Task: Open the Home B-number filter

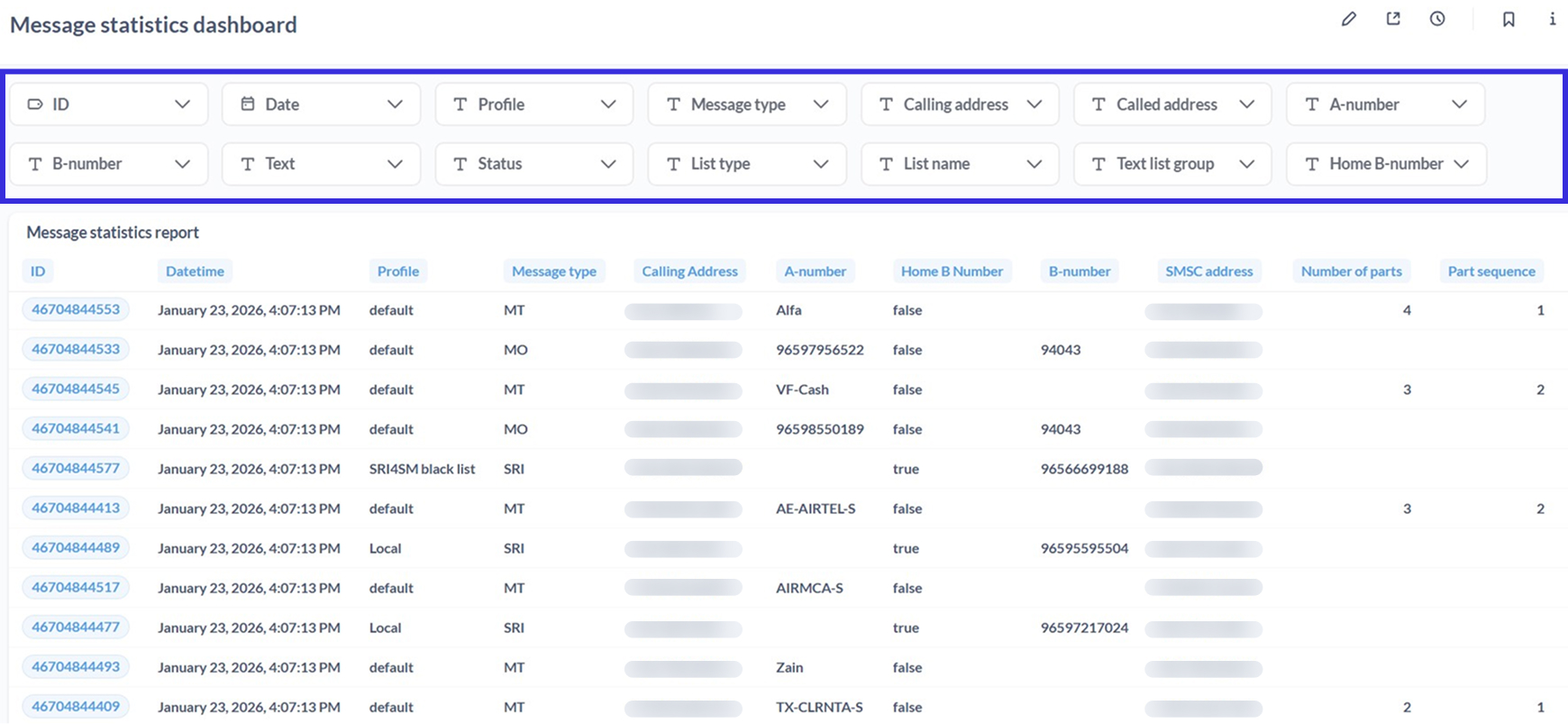Action: click(1386, 164)
